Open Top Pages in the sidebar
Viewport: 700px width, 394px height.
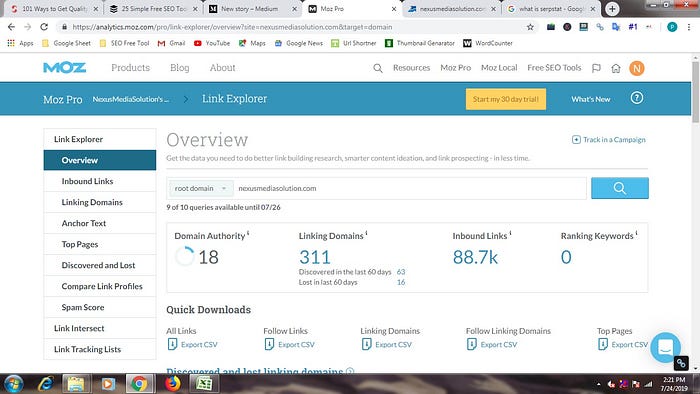[100, 244]
